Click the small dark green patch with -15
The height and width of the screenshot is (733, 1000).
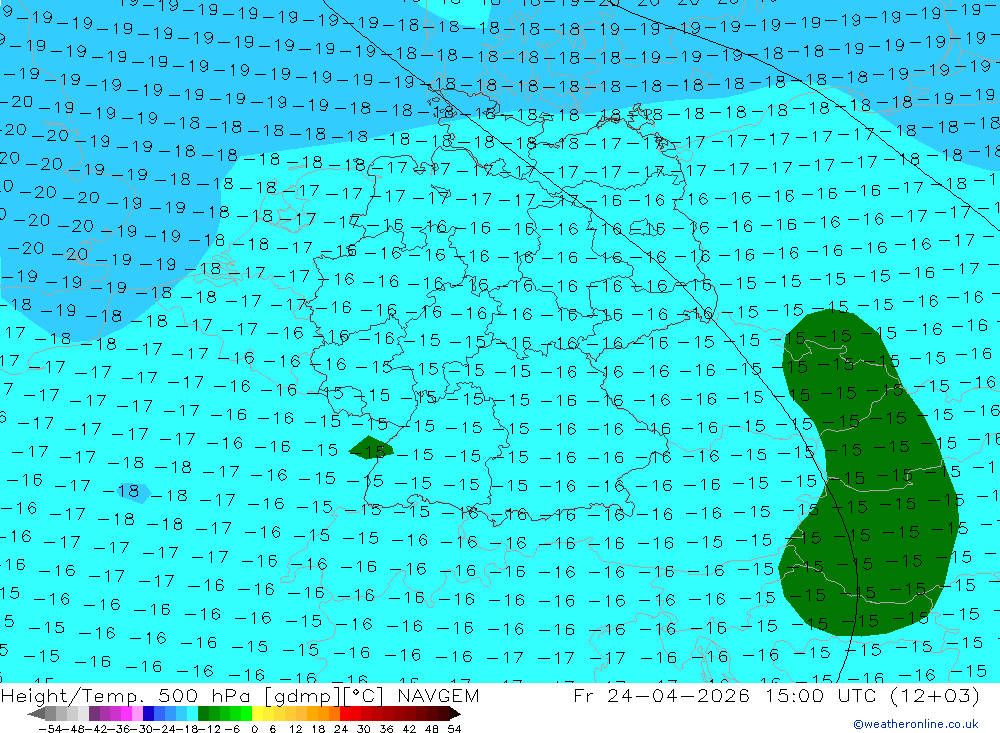(x=371, y=448)
